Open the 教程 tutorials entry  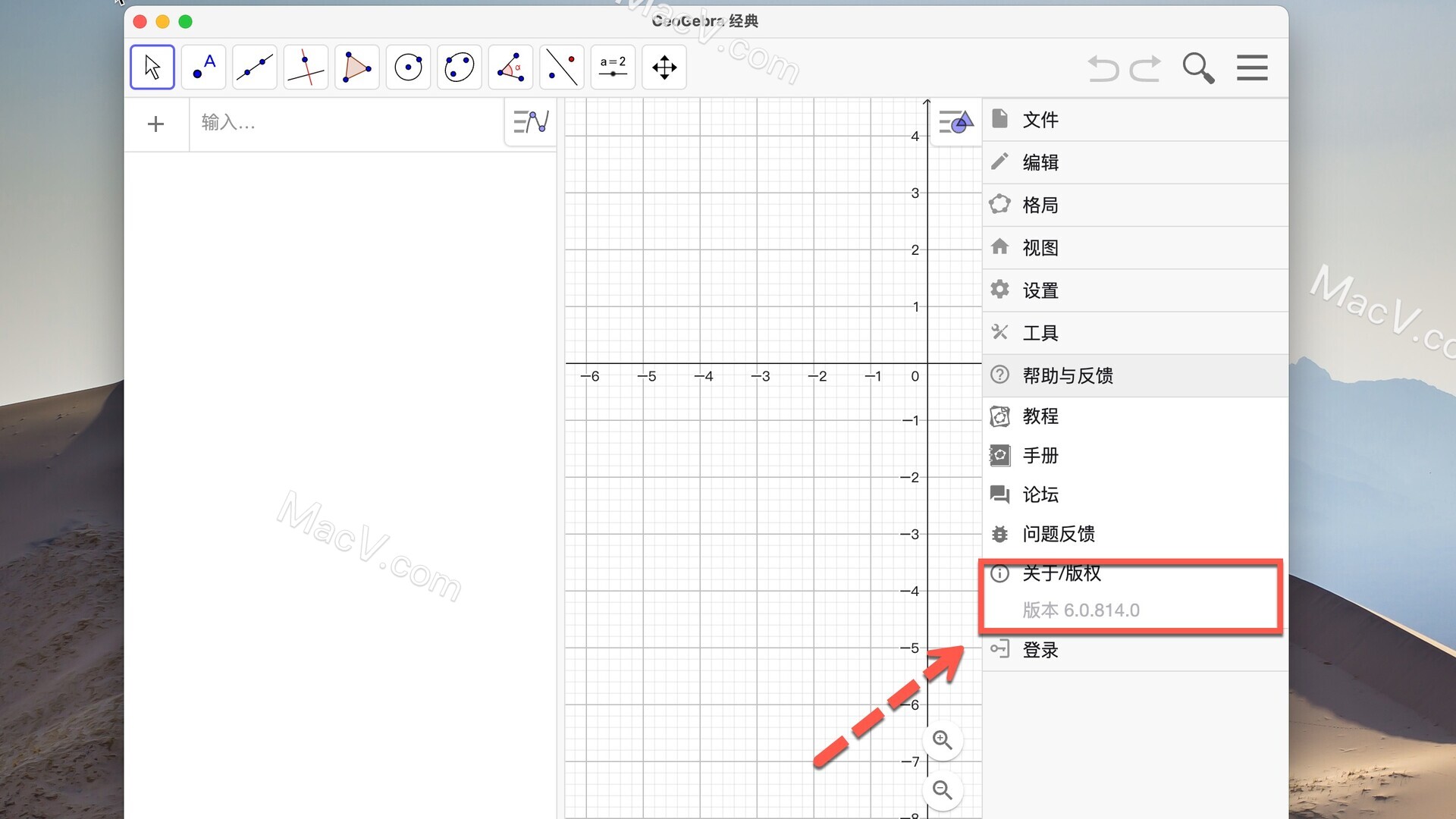click(x=1135, y=416)
